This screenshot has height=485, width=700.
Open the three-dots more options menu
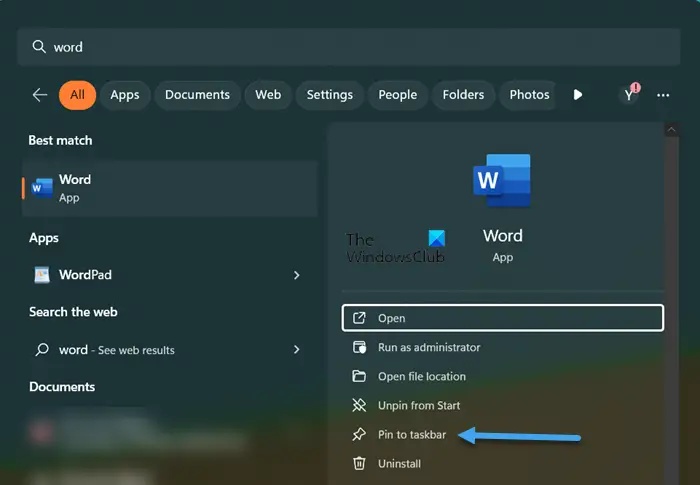coord(663,95)
